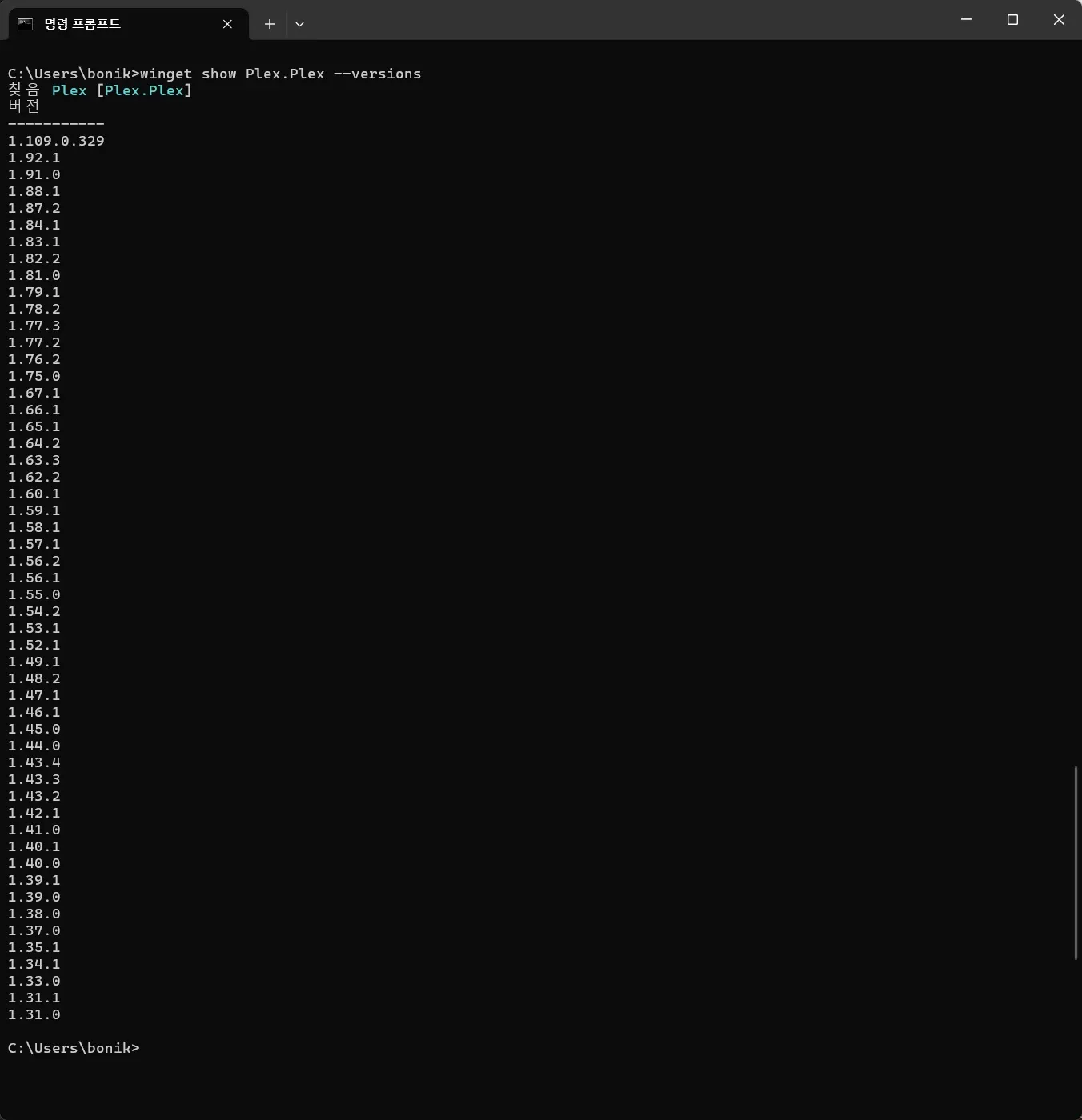Click version 1.83.1
The image size is (1082, 1120).
coord(34,242)
